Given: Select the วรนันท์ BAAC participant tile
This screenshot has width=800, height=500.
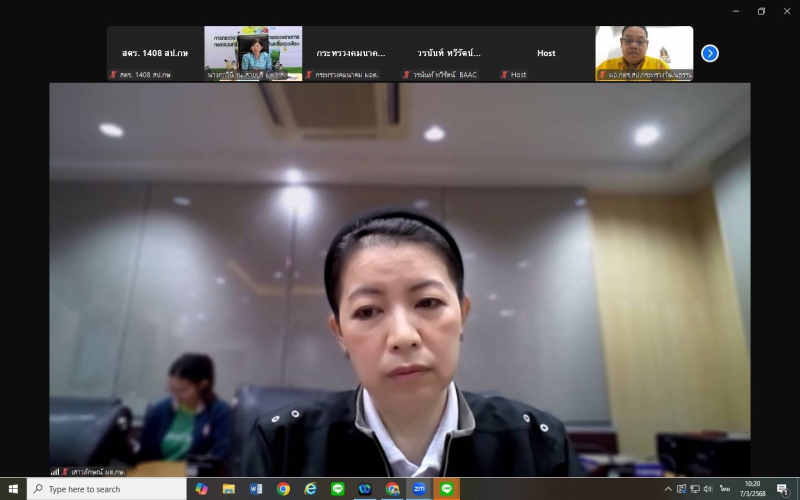Looking at the screenshot, I should [x=448, y=53].
